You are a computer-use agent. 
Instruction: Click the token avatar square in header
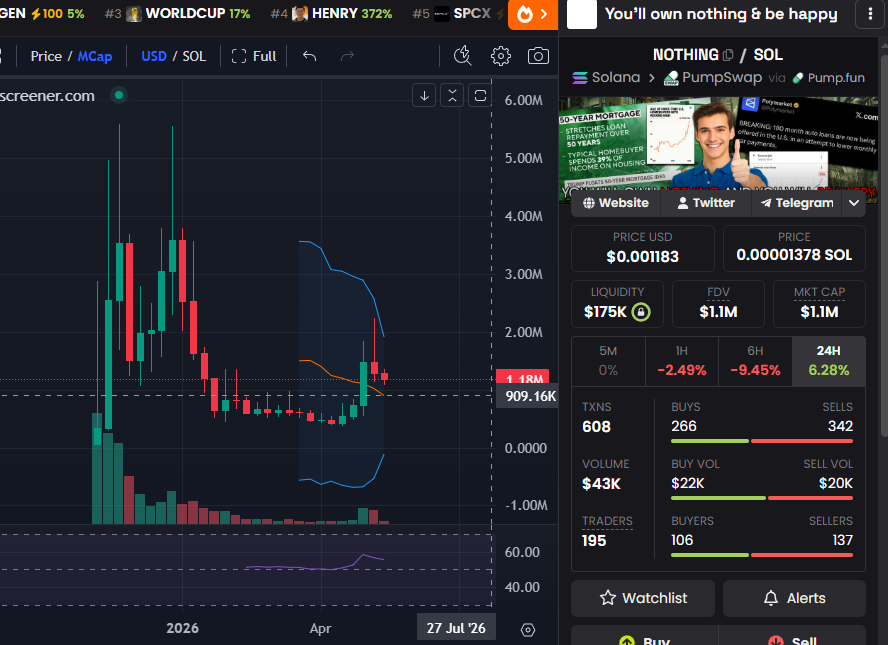coord(582,14)
